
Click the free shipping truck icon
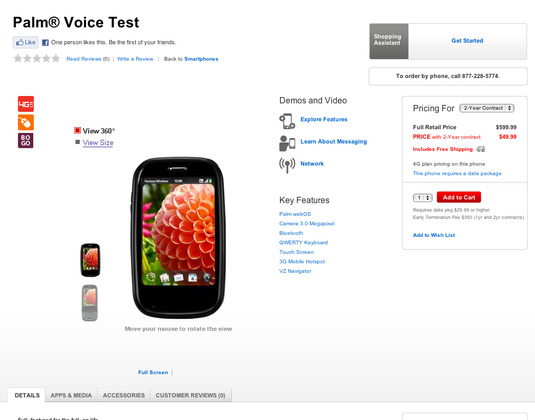[x=480, y=149]
